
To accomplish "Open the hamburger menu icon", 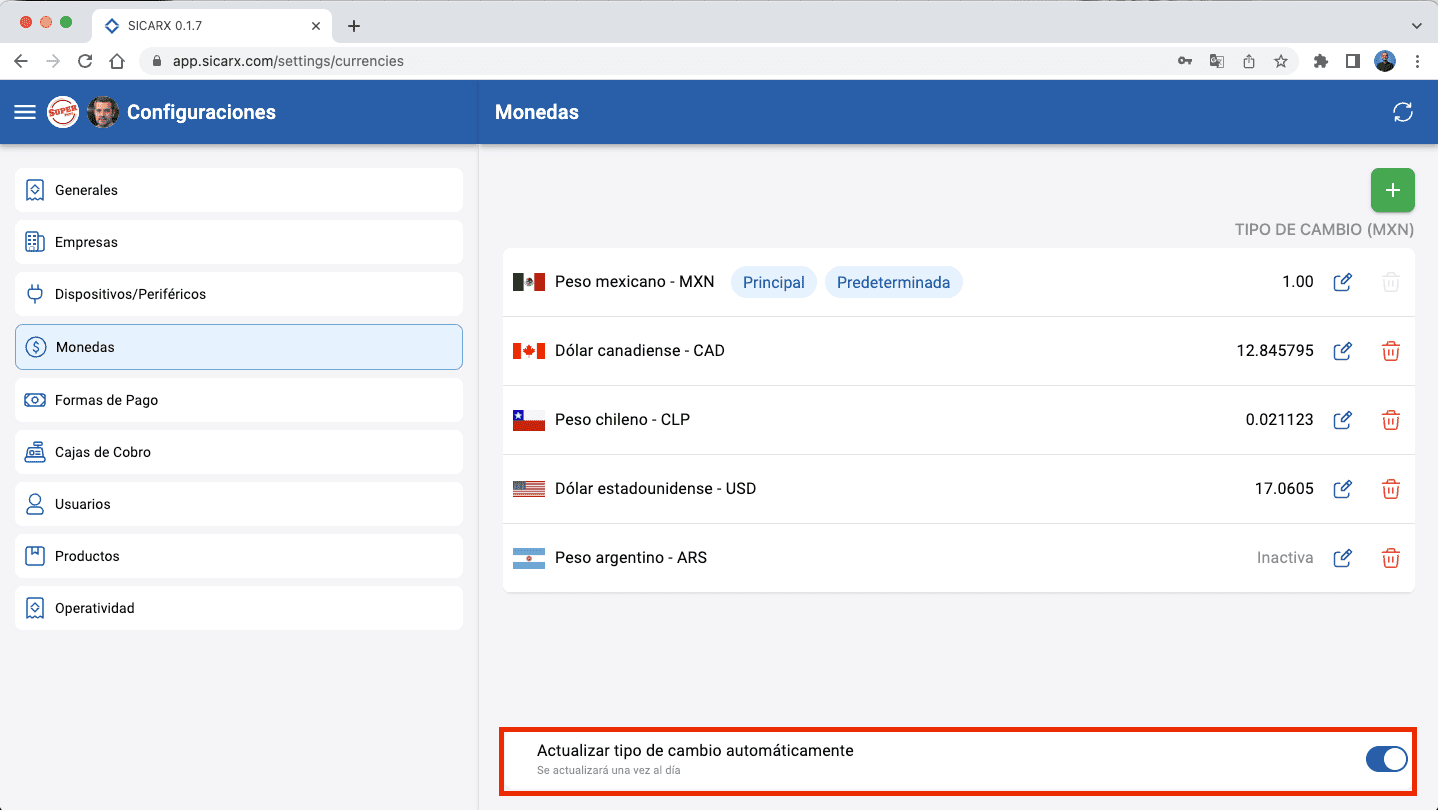I will pos(25,112).
